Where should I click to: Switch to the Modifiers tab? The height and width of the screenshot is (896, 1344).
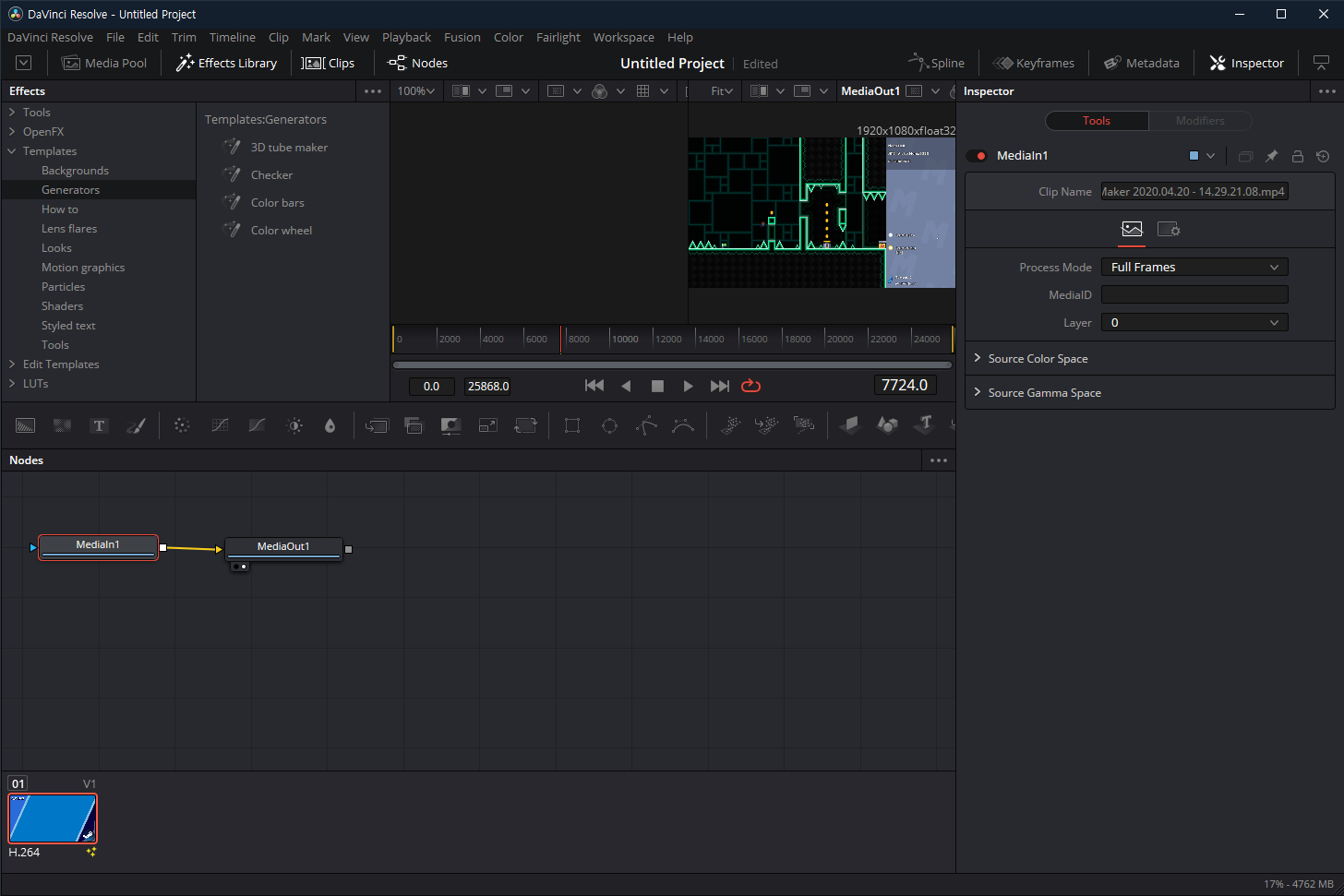point(1199,121)
